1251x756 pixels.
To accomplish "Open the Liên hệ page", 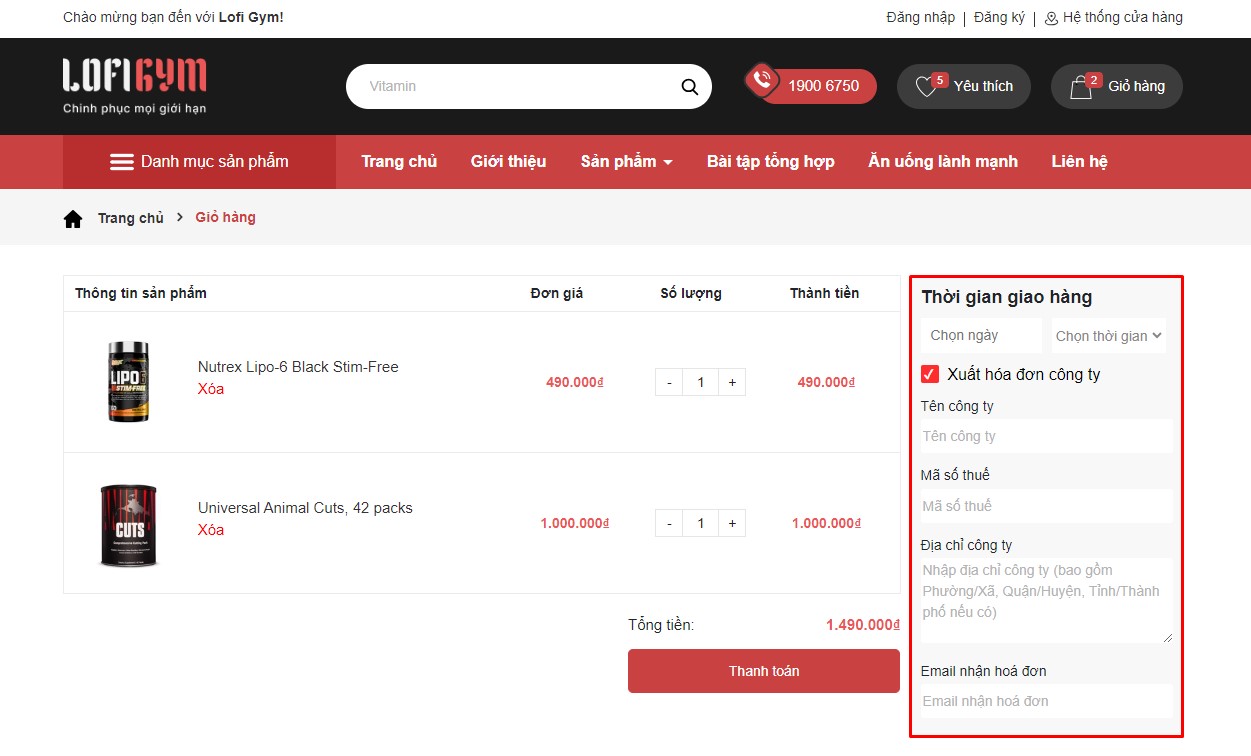I will point(1079,162).
